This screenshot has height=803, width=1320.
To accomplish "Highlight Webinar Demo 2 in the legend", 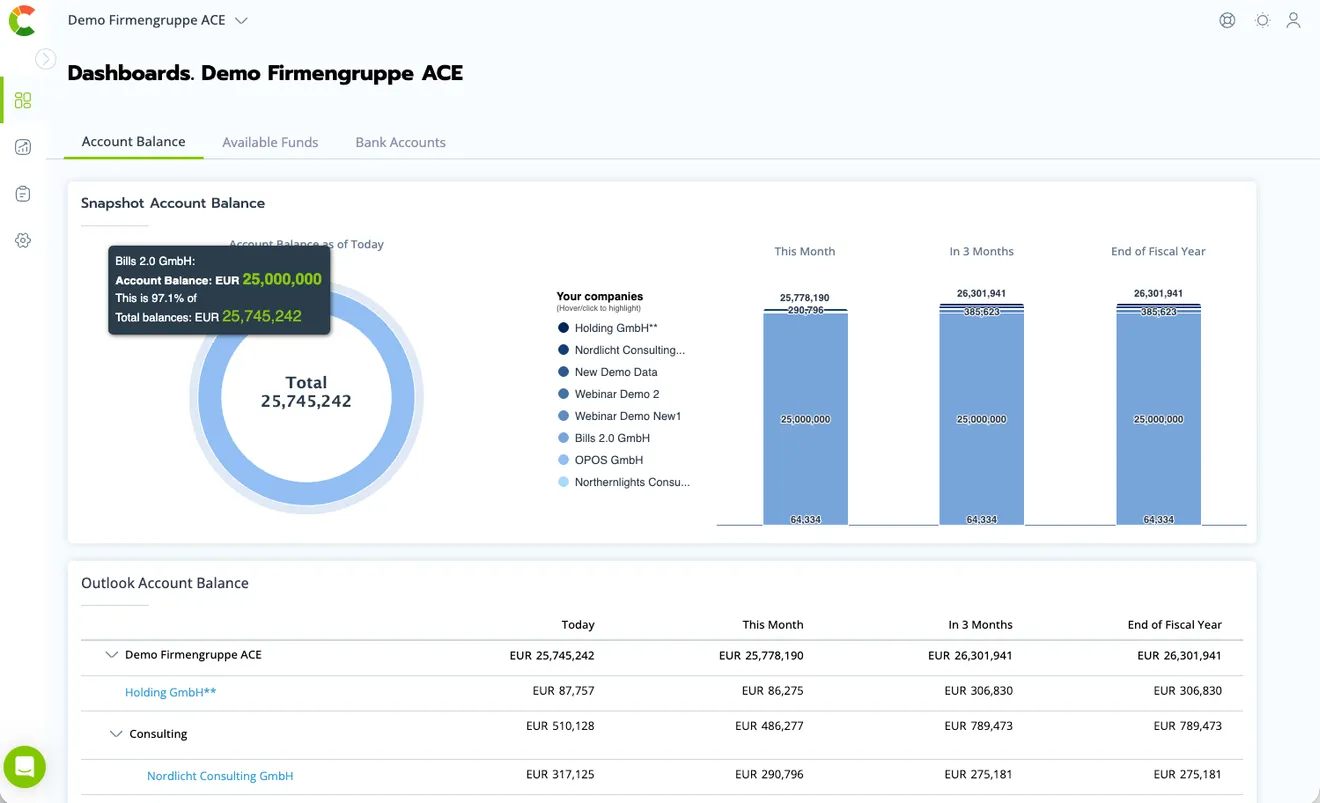I will (617, 394).
